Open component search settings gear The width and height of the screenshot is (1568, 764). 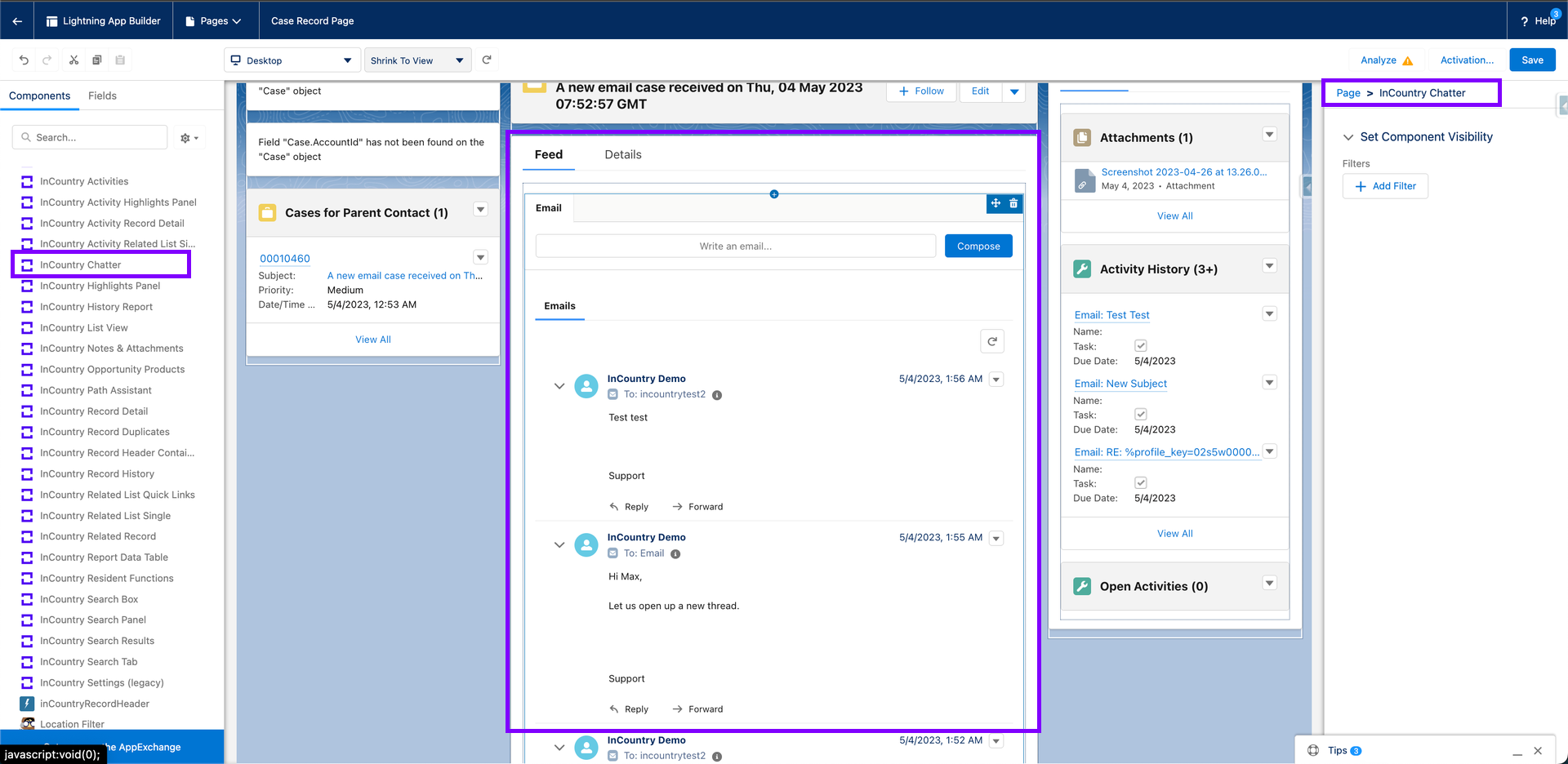click(188, 137)
